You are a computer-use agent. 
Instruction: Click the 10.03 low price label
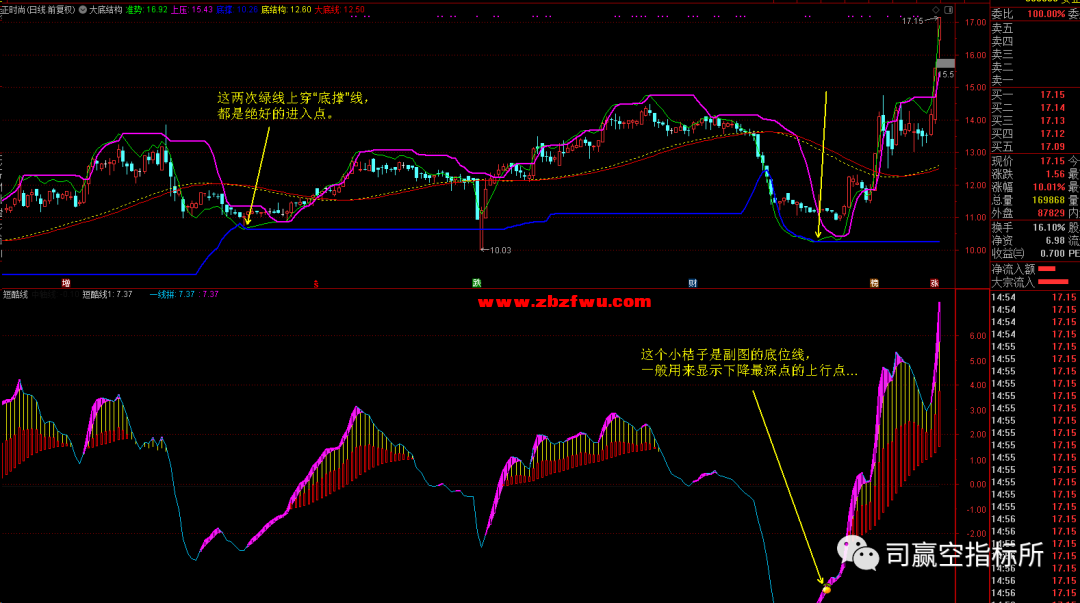coord(498,250)
